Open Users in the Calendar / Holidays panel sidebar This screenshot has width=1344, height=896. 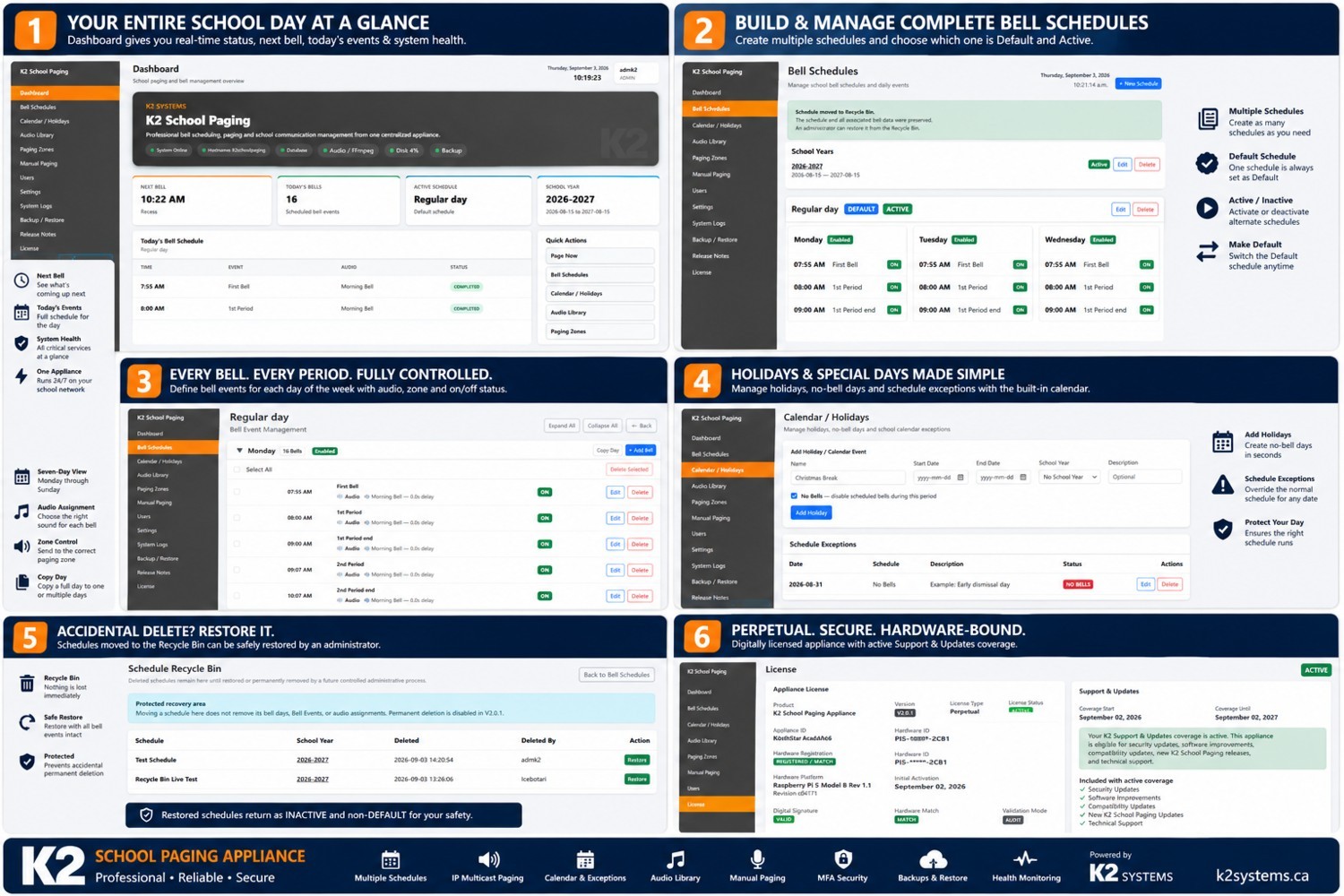(x=699, y=534)
